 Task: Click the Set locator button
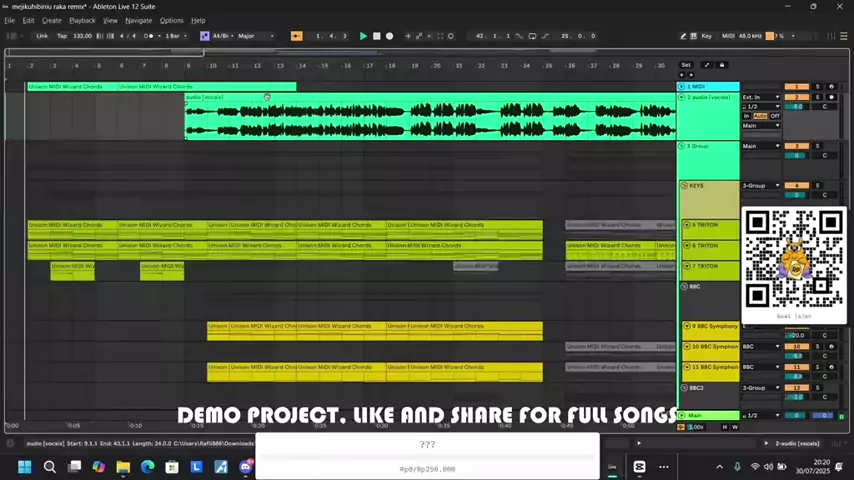tap(686, 65)
